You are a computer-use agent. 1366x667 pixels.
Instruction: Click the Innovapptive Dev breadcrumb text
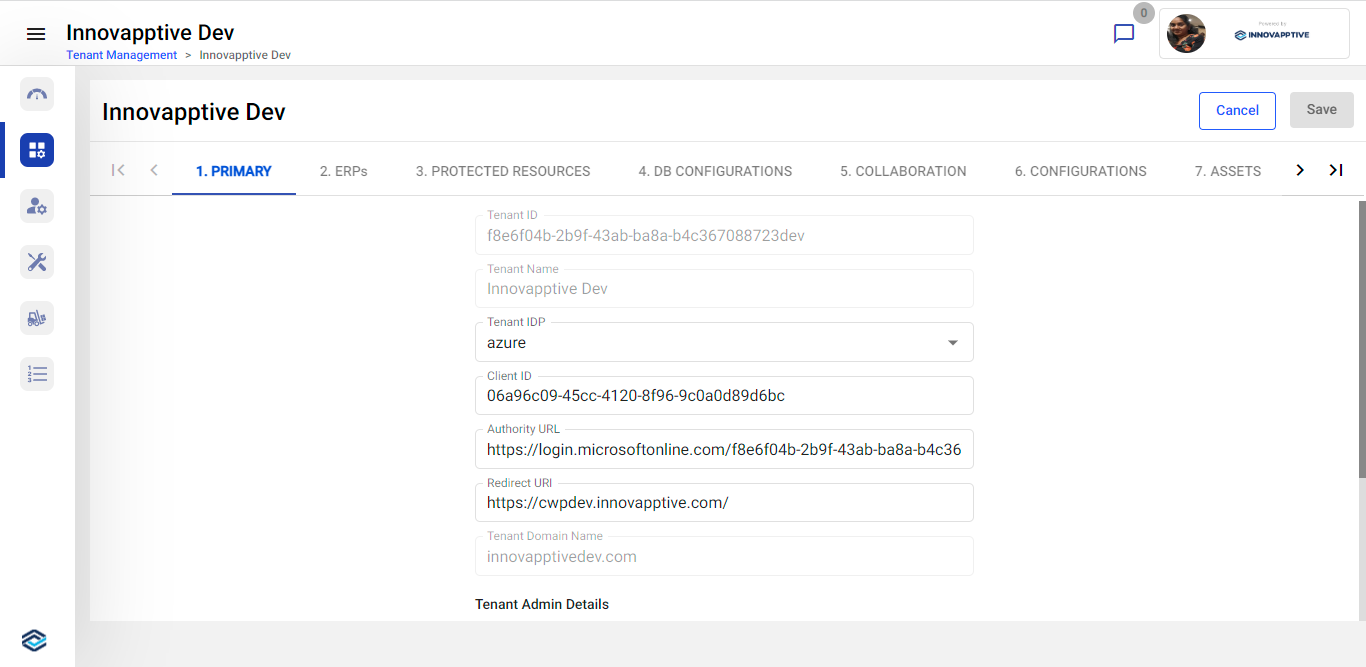(x=245, y=55)
